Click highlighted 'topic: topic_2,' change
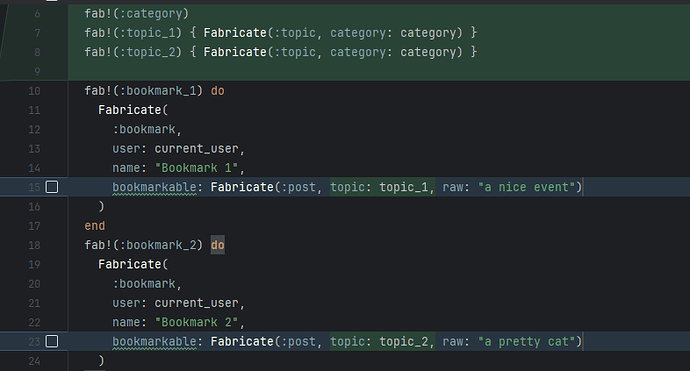 (x=382, y=342)
